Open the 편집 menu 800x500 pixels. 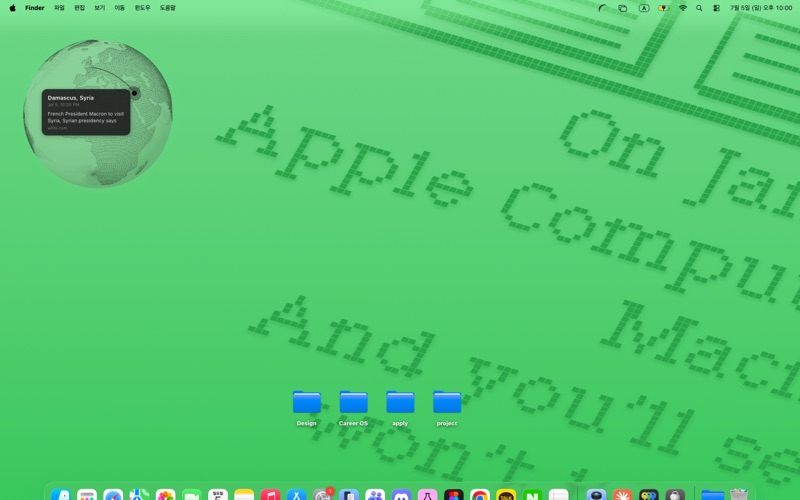80,8
